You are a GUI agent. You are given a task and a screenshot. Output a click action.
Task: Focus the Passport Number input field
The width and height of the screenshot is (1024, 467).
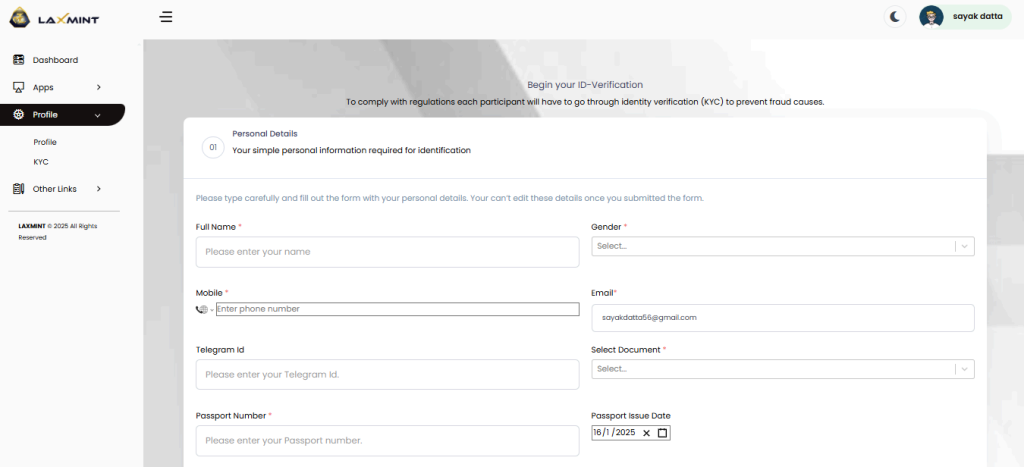(x=387, y=441)
